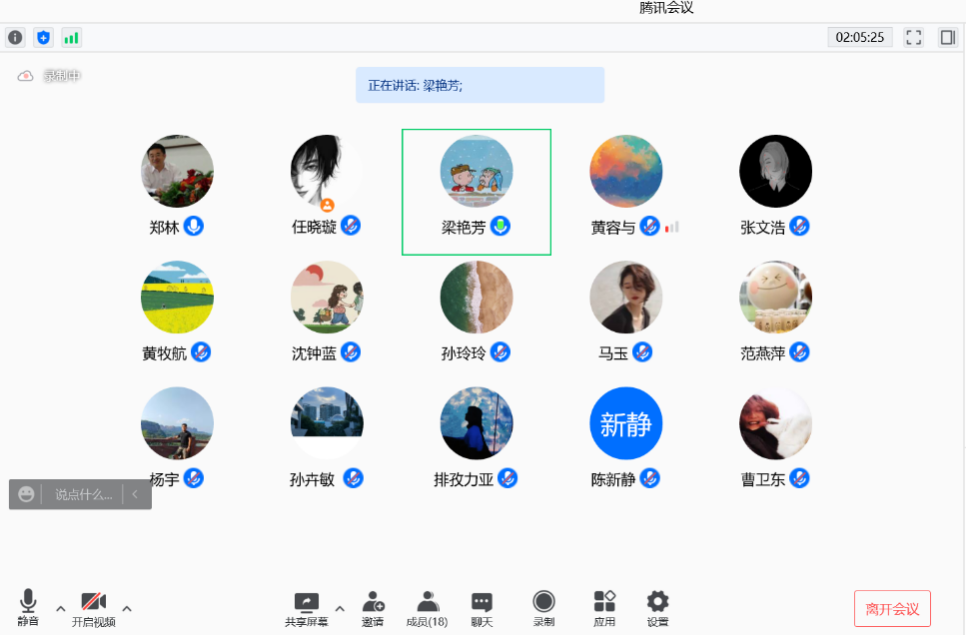Click the Share Screen (共享屏幕) button

point(306,607)
